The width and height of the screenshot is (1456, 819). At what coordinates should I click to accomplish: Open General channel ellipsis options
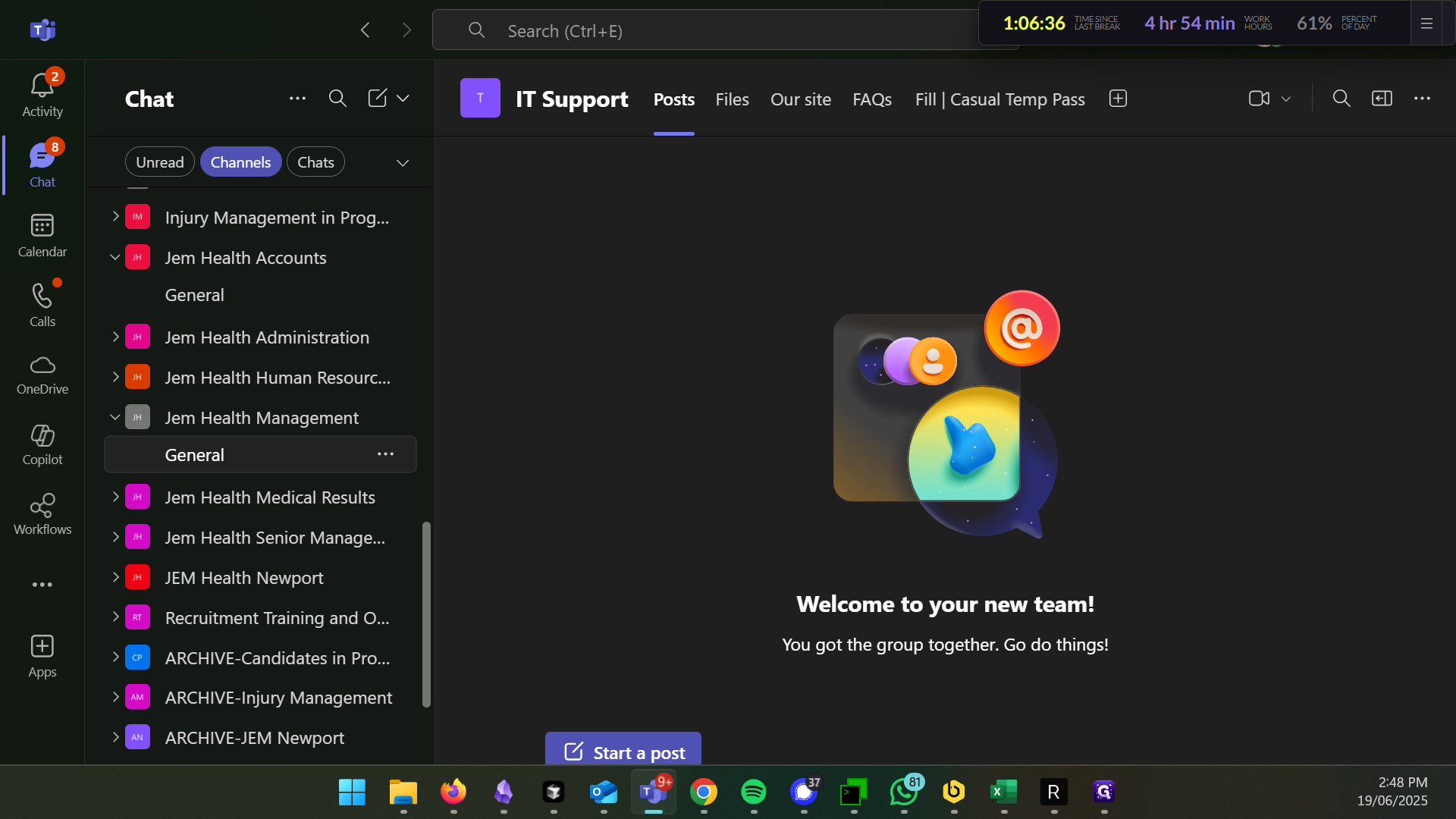pos(385,454)
